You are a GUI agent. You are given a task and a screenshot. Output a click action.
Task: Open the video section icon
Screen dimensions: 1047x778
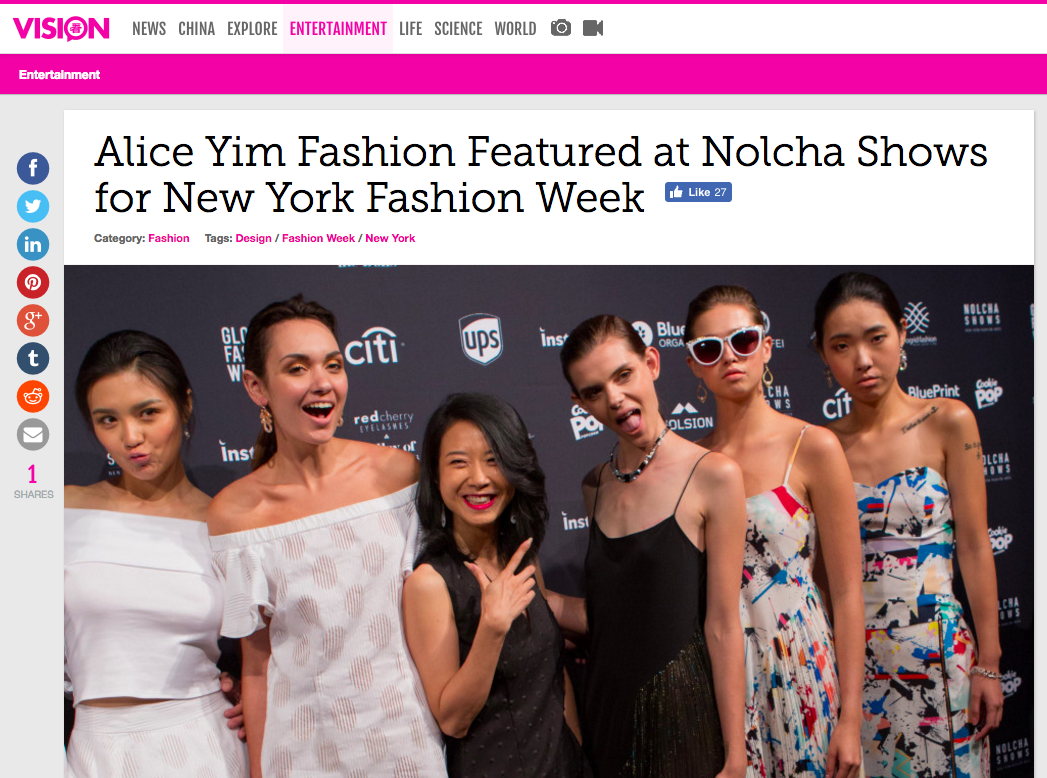pos(593,28)
